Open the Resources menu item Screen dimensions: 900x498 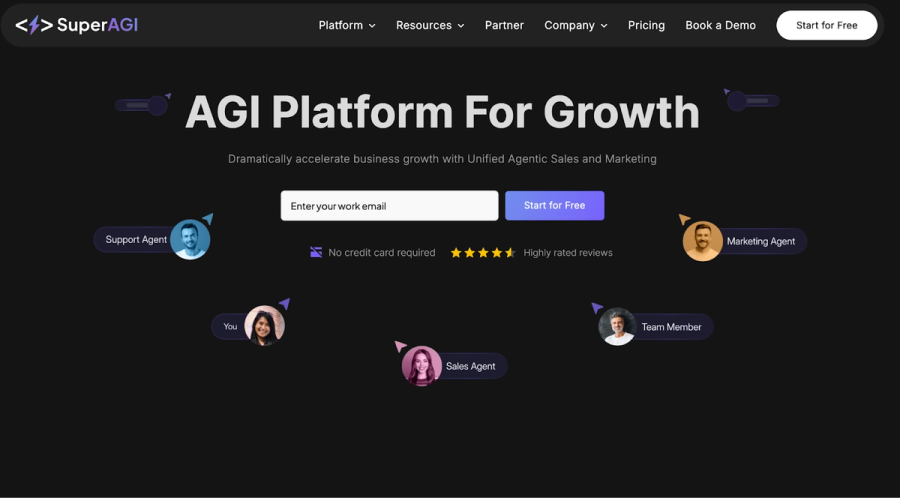point(424,25)
